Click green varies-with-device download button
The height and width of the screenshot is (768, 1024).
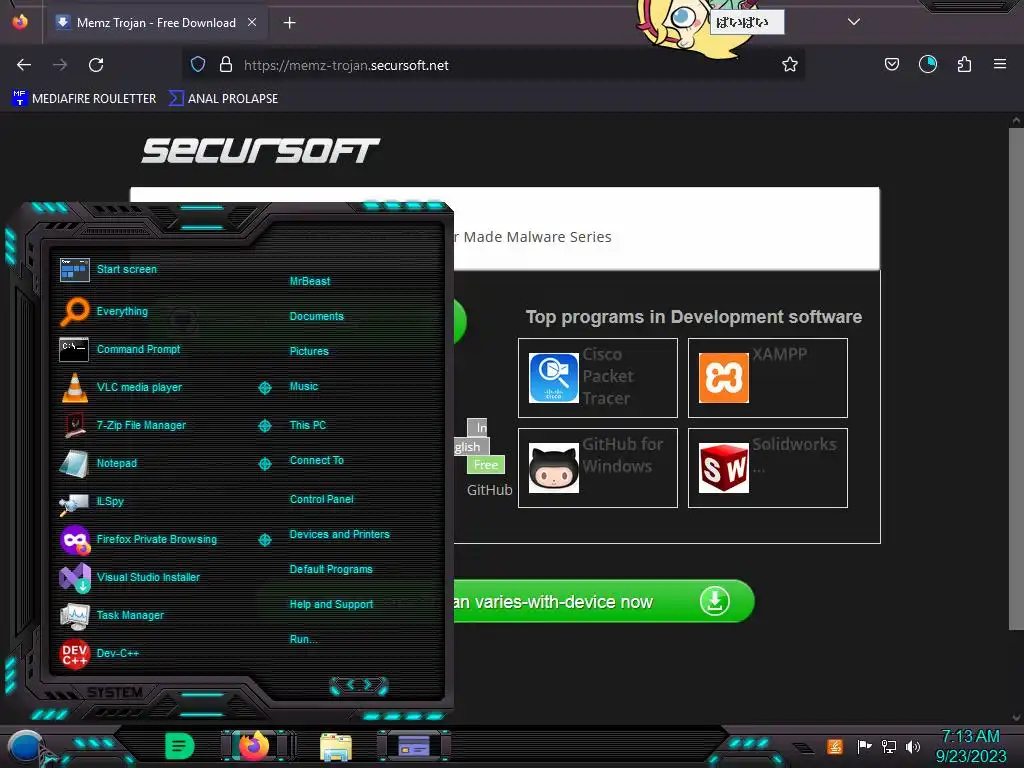(604, 601)
